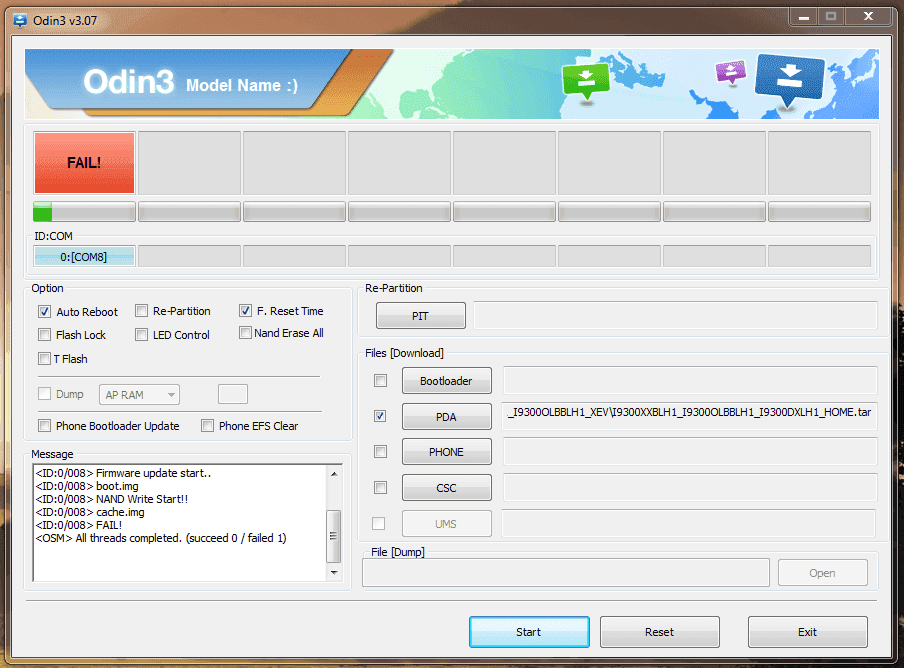904x668 pixels.
Task: Click the 'boot.img' log line
Action: (x=87, y=486)
